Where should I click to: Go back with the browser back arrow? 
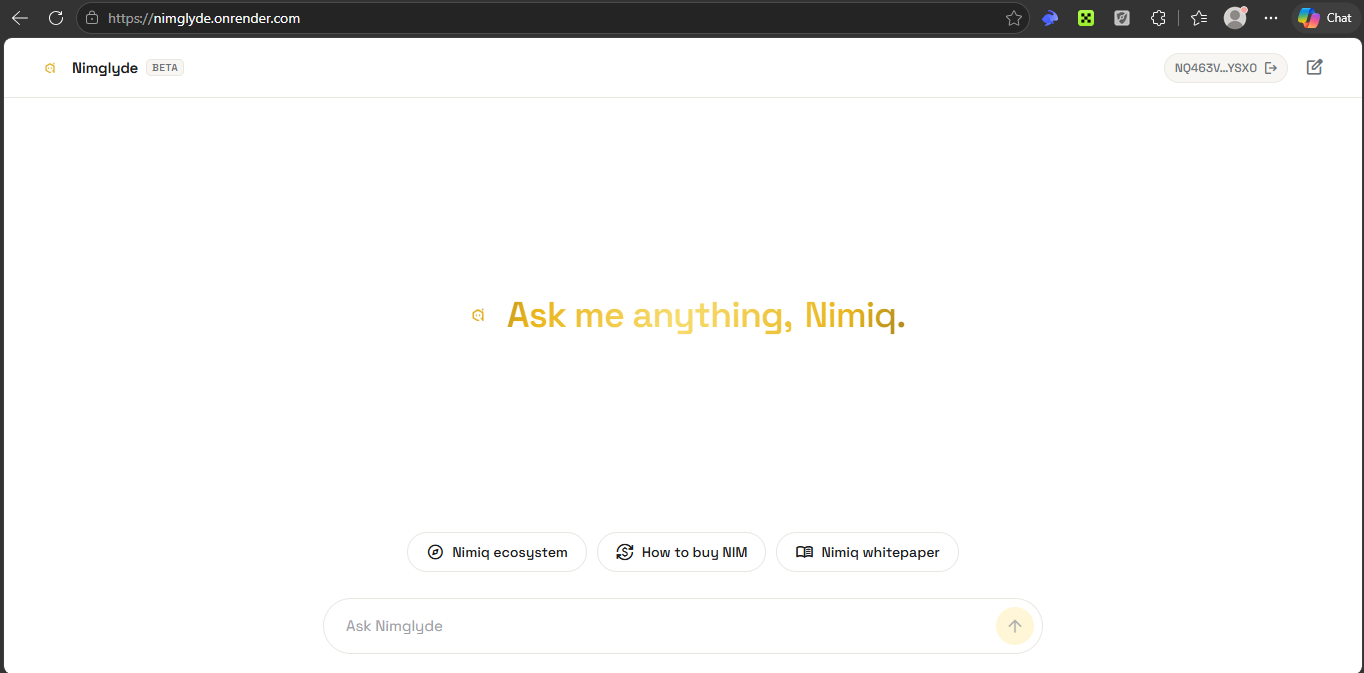tap(20, 18)
